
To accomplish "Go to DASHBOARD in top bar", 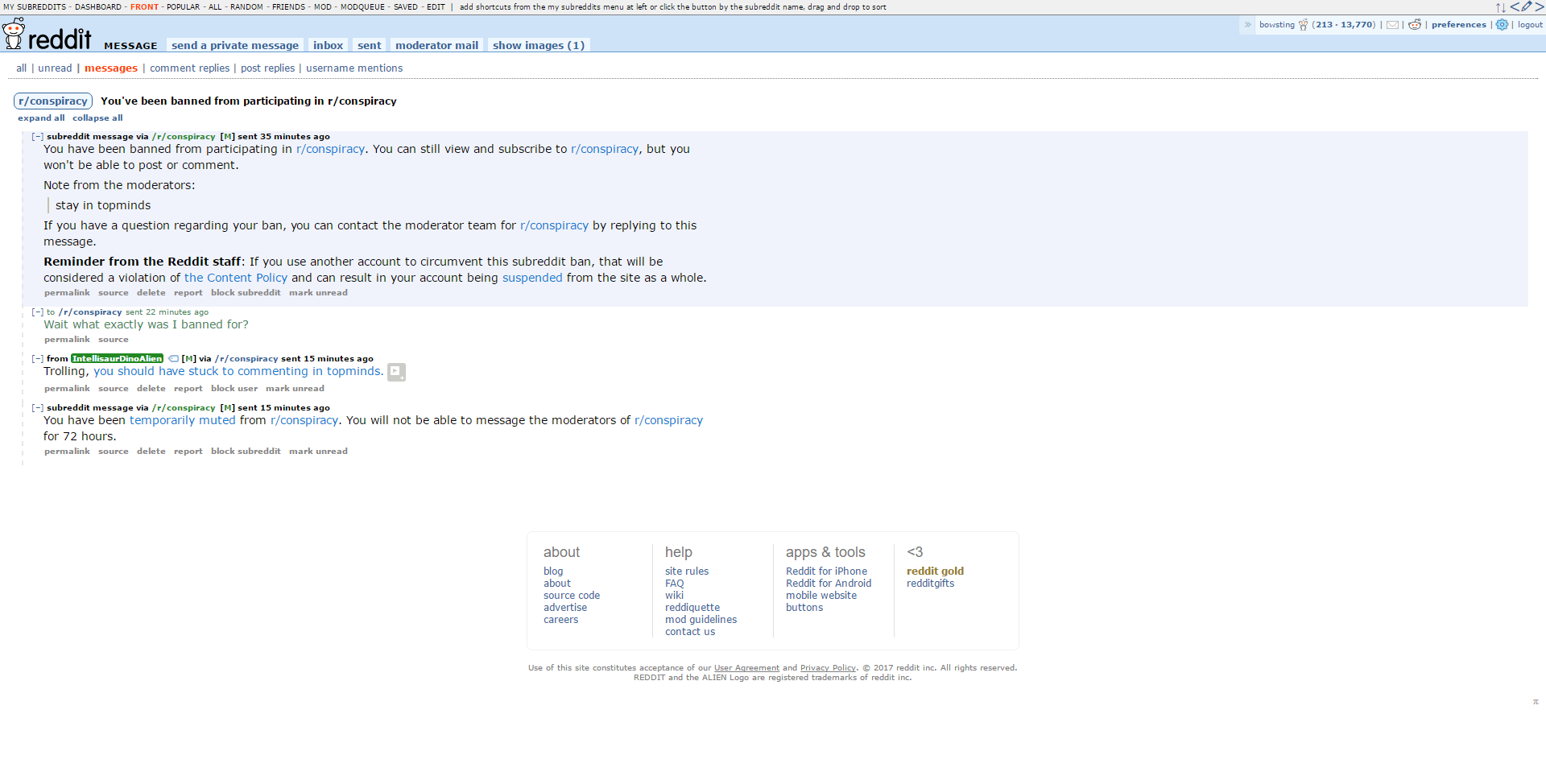I will (98, 7).
